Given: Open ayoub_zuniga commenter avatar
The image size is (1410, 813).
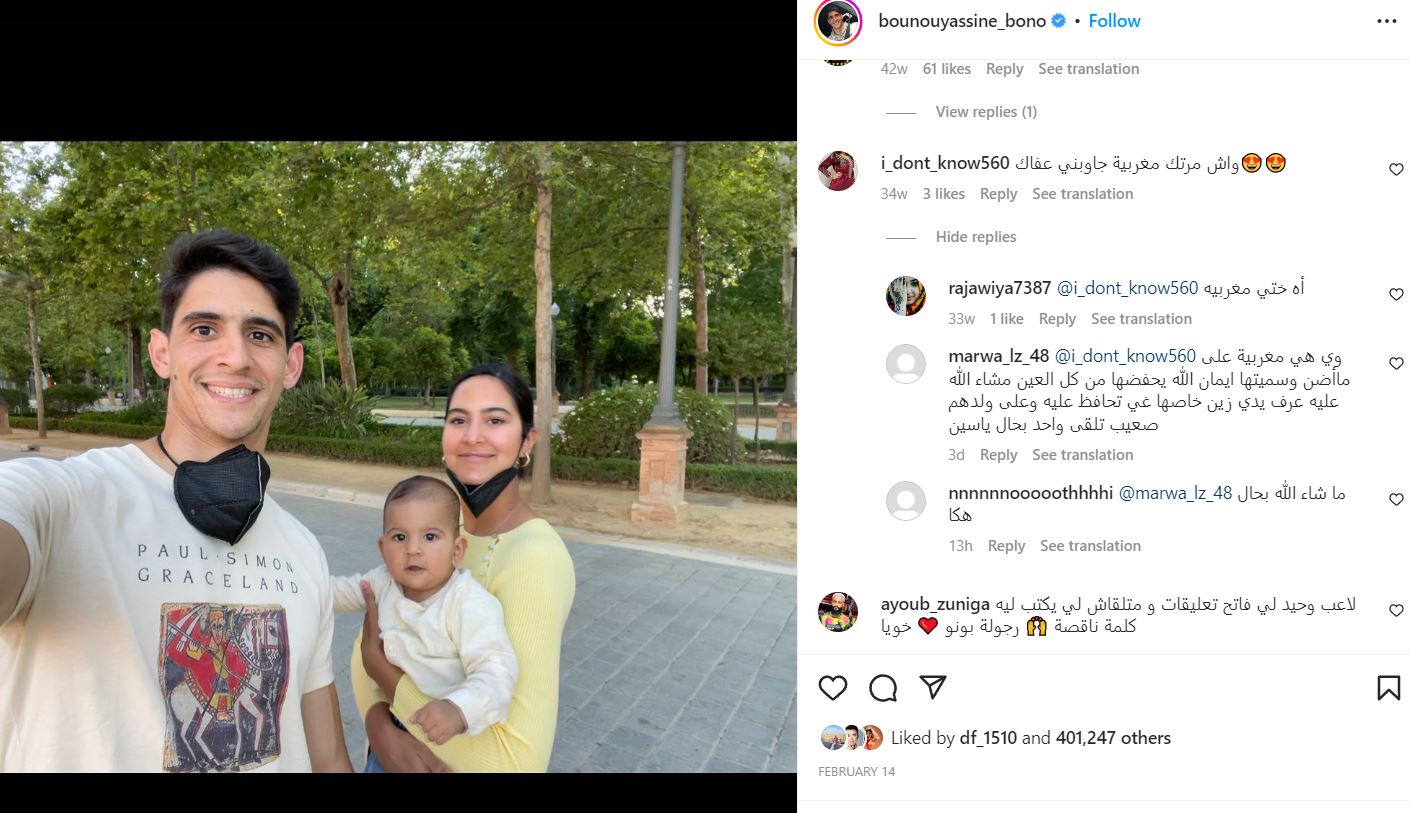Looking at the screenshot, I should (837, 612).
